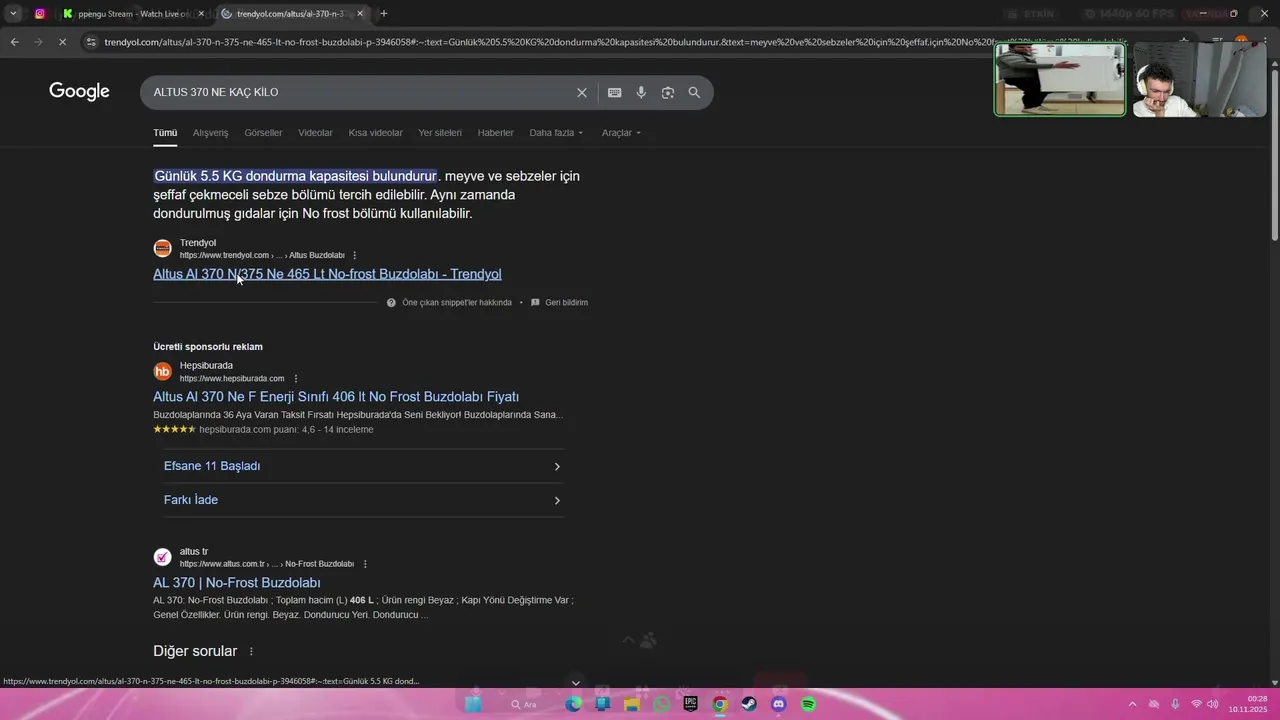Open Epic Games Launcher from the taskbar

[690, 704]
